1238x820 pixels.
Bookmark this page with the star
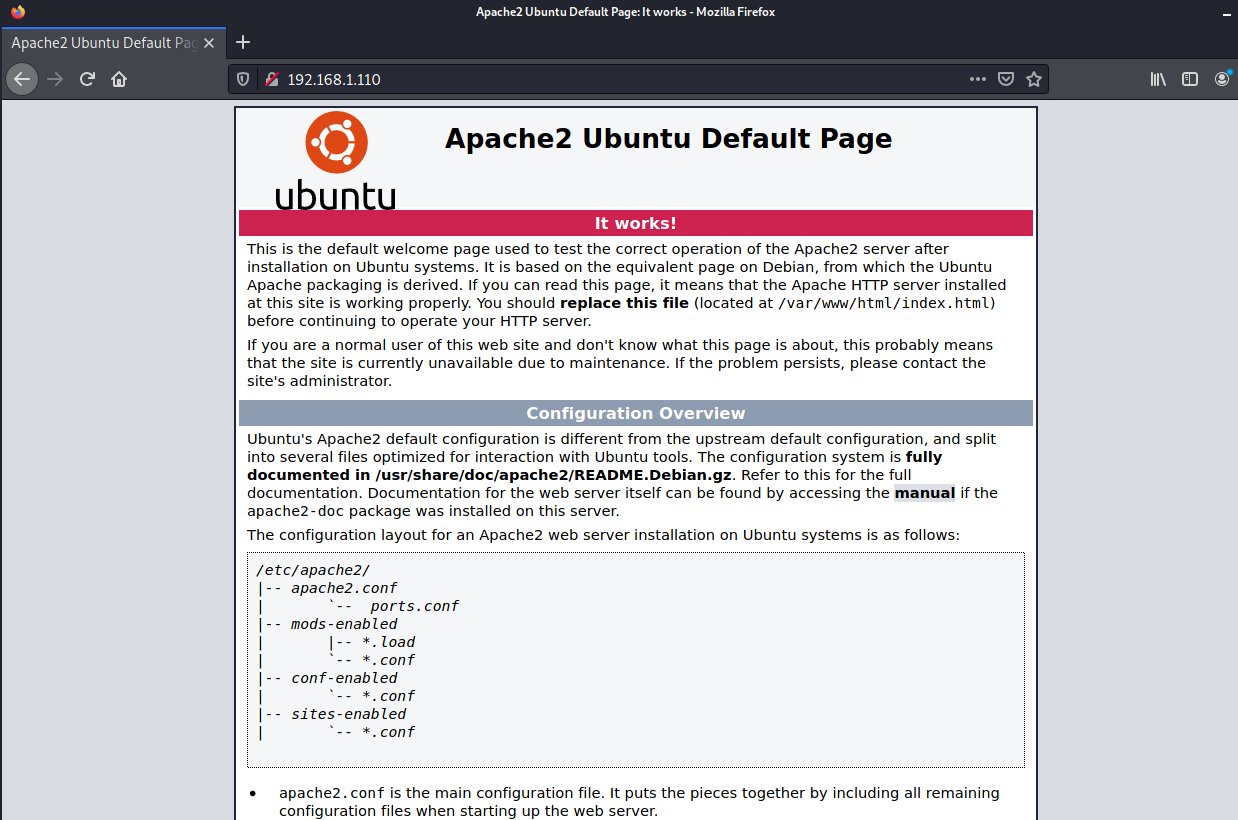pyautogui.click(x=1033, y=79)
